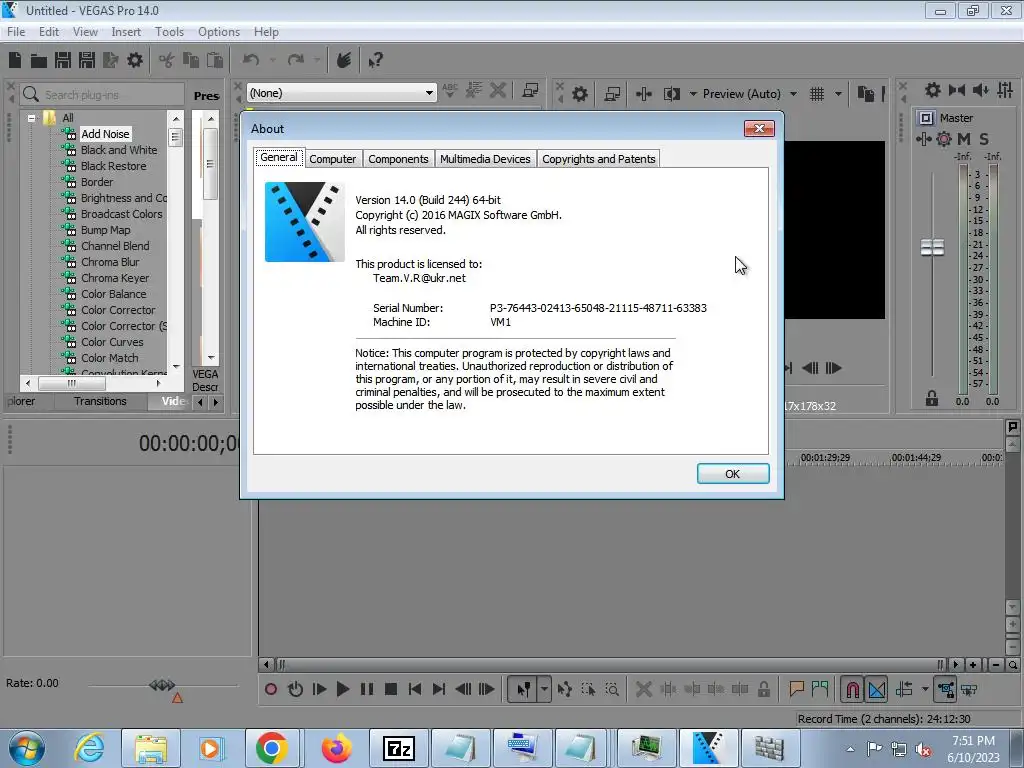The height and width of the screenshot is (768, 1024).
Task: Open the File menu
Action: [16, 31]
